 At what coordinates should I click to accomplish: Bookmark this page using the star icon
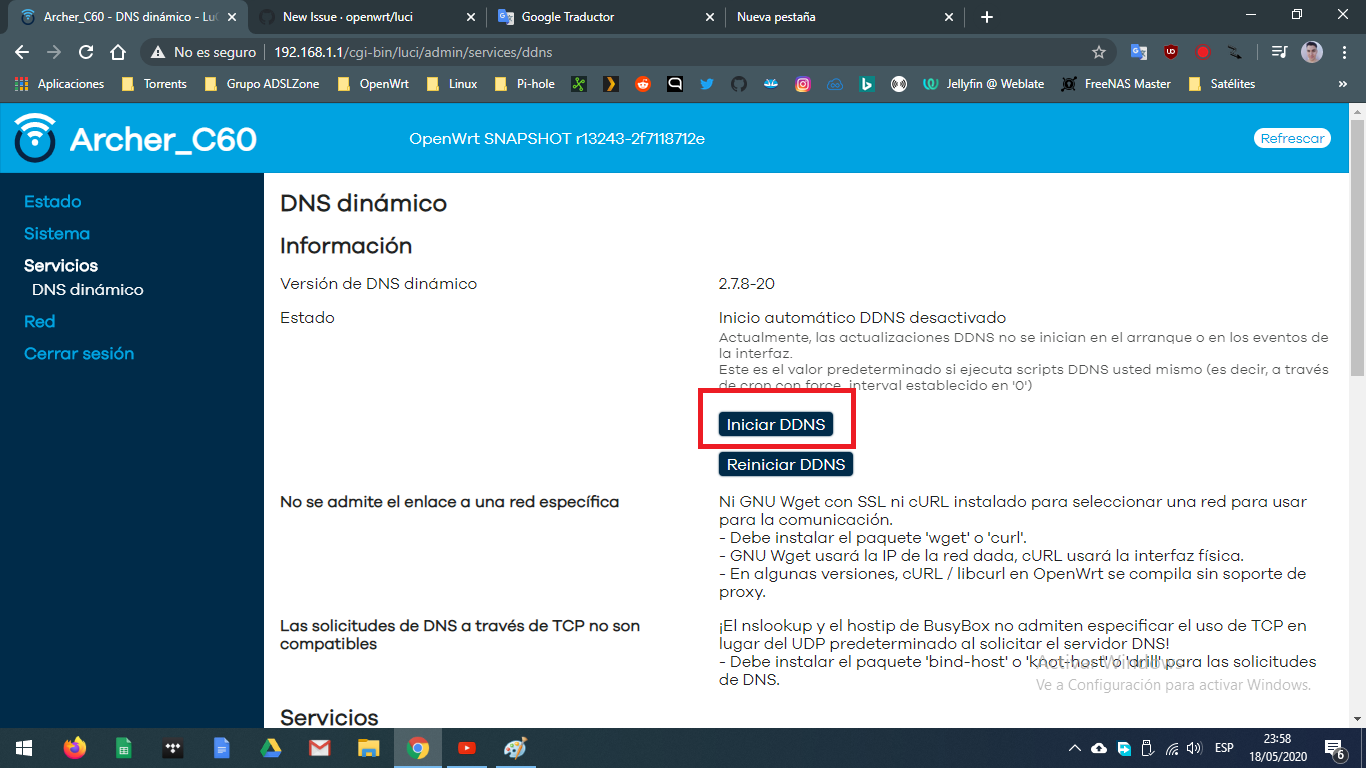tap(1099, 52)
